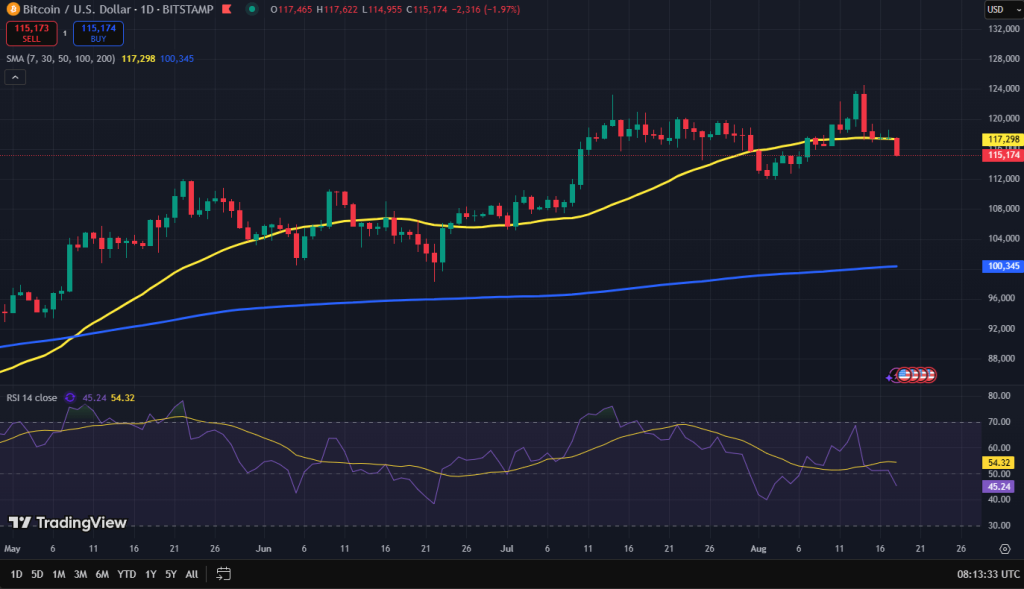
Task: Open chart time axis settings gear
Action: pos(1004,549)
